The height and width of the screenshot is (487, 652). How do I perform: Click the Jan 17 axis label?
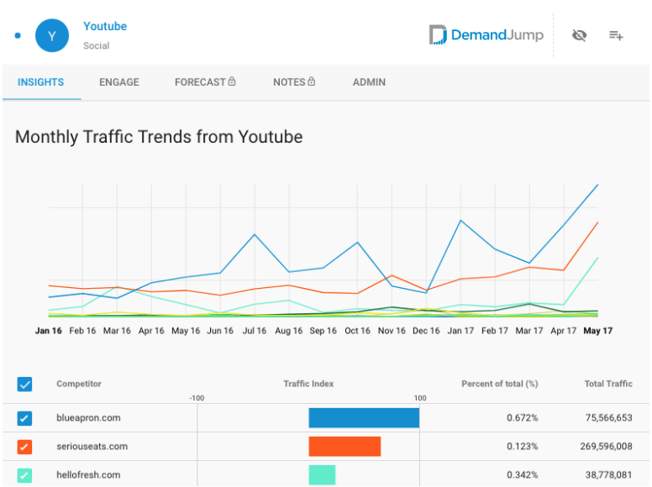click(x=461, y=331)
